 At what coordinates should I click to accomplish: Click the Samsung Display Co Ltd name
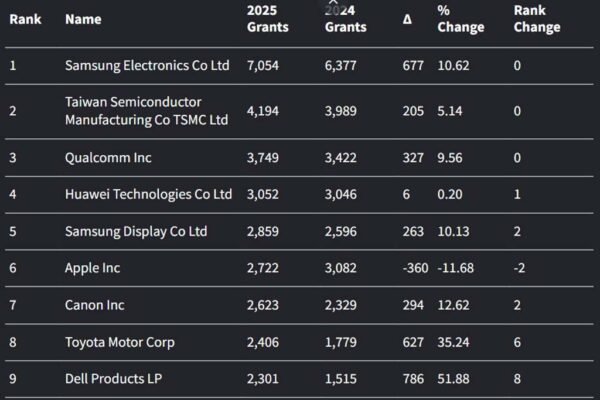tap(136, 231)
